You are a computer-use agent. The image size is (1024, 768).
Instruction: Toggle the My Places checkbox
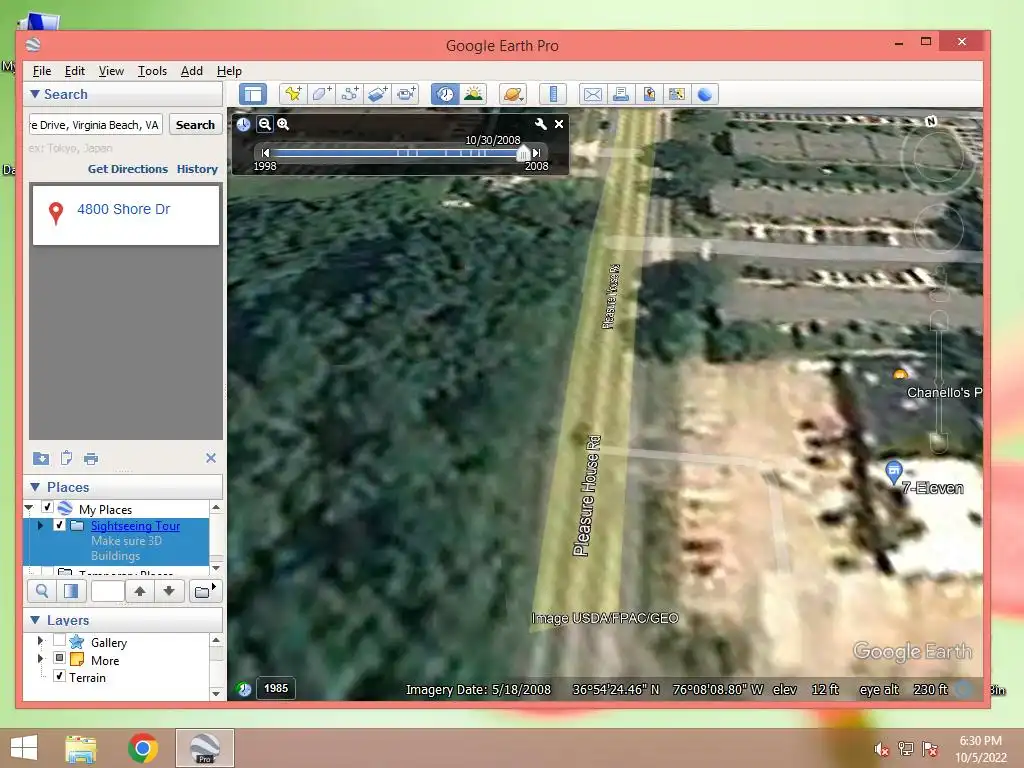coord(47,507)
